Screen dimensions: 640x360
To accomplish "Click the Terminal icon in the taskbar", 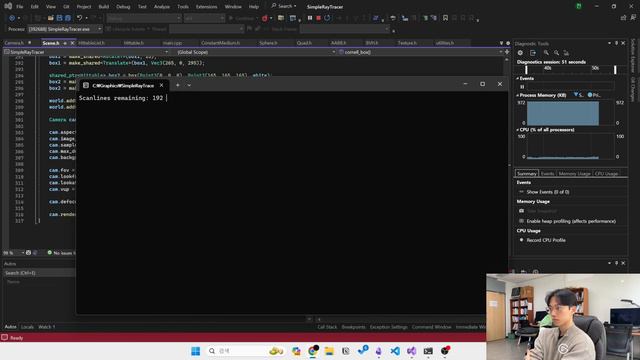I will tap(428, 351).
